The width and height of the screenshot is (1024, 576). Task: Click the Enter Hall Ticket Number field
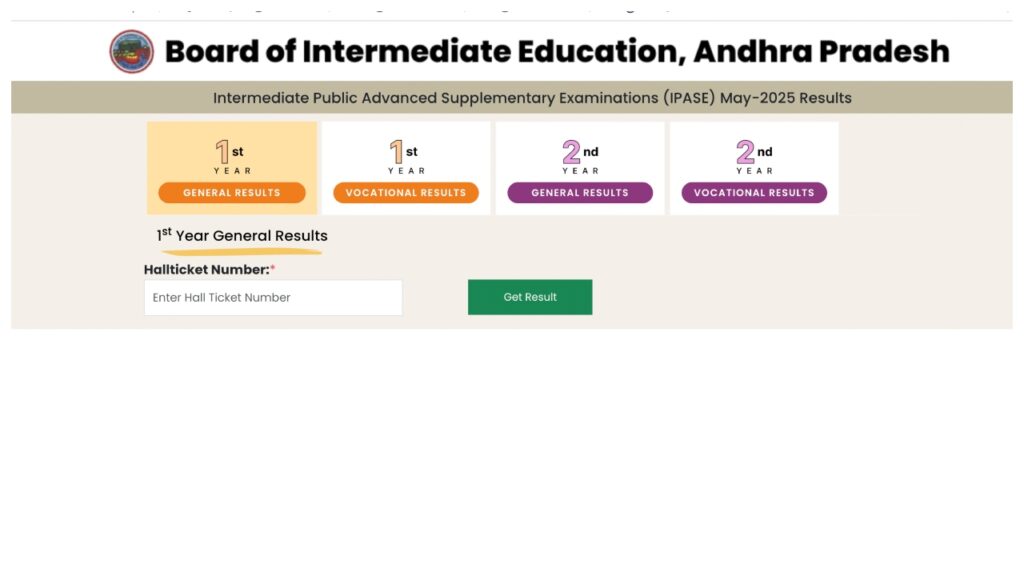point(273,297)
